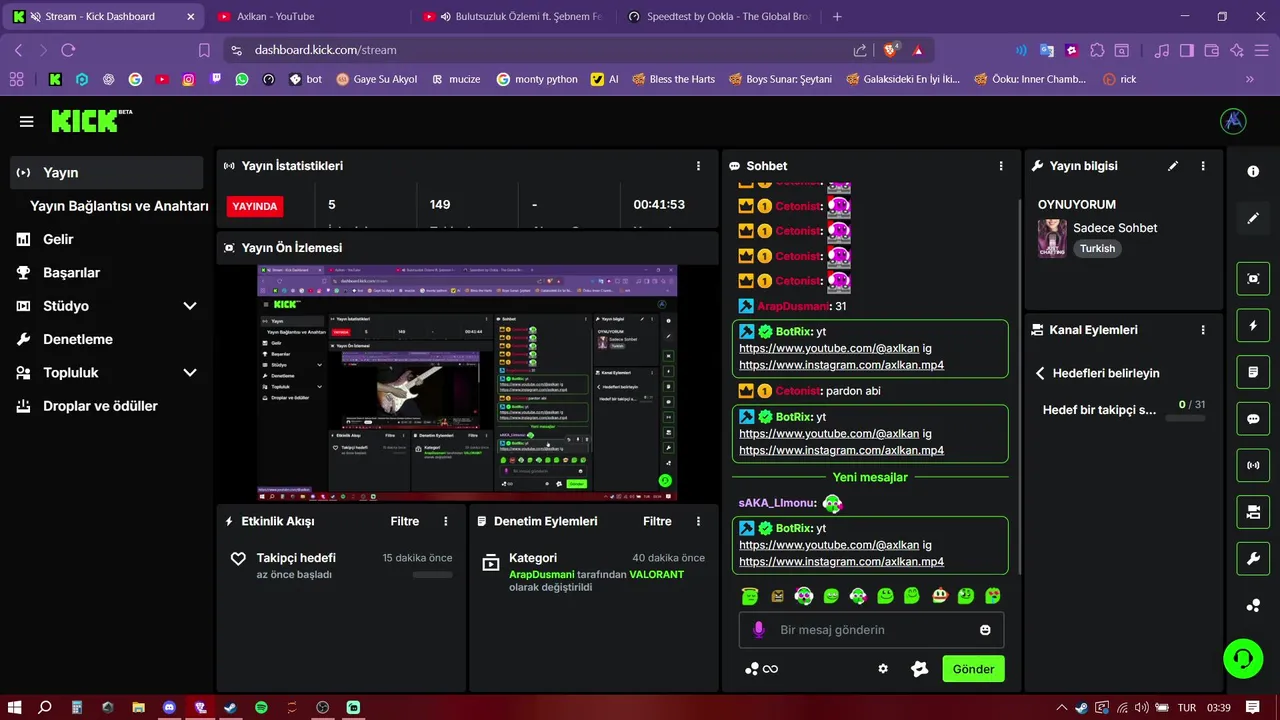Open the hamburger menu next to Kick logo

26,122
